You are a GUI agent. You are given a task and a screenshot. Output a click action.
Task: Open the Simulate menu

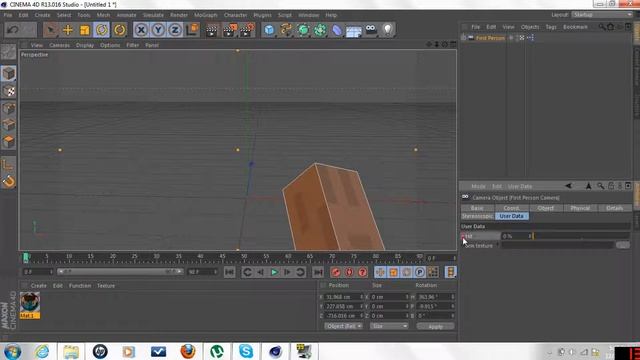tap(153, 15)
